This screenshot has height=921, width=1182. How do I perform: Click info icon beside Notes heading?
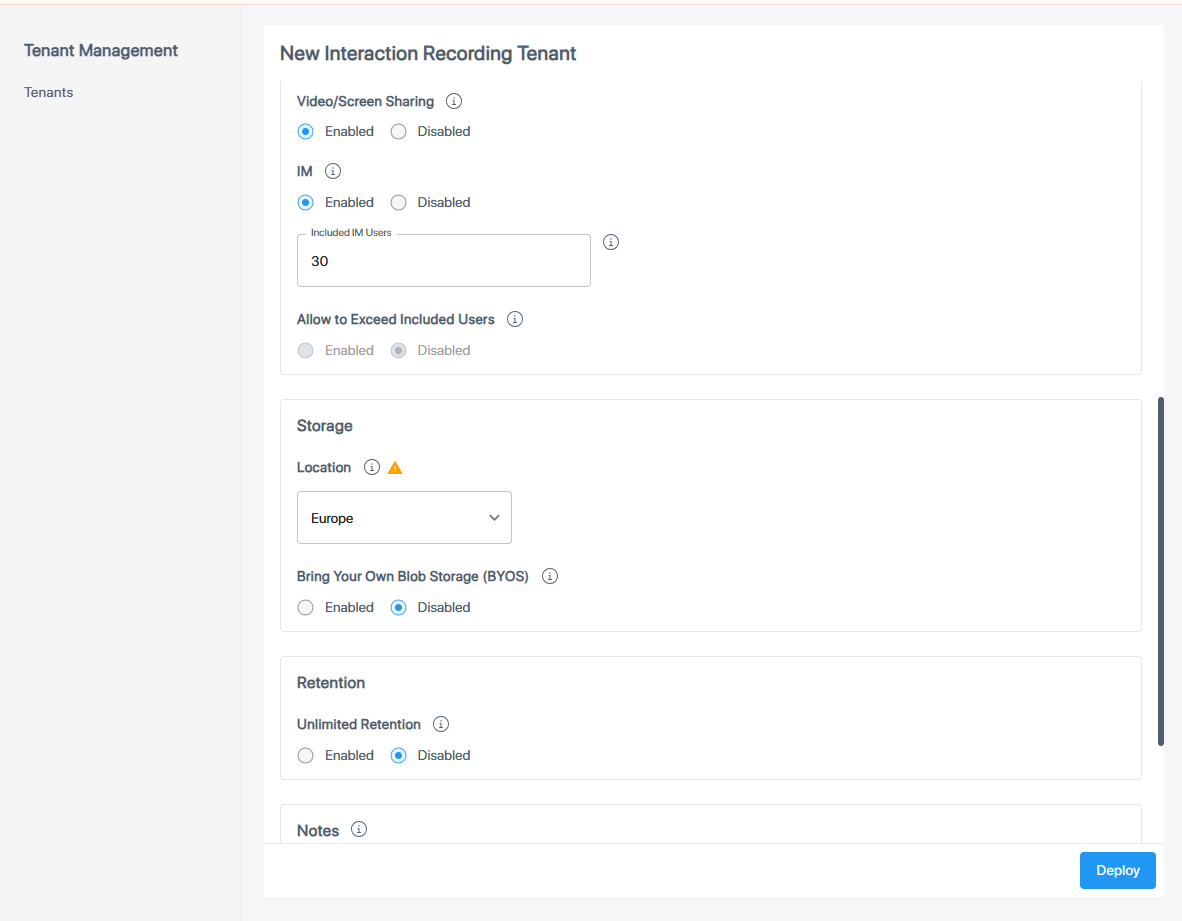point(359,829)
